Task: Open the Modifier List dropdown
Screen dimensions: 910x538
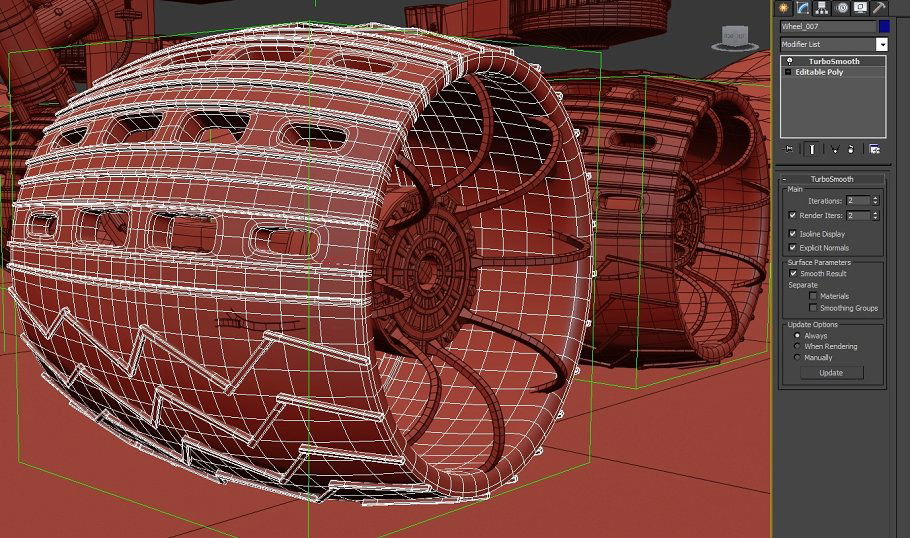Action: [x=882, y=45]
